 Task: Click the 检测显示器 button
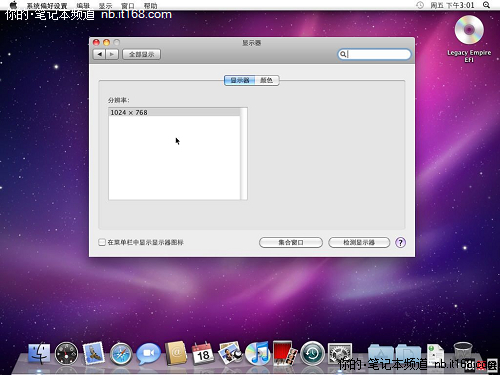coord(359,242)
